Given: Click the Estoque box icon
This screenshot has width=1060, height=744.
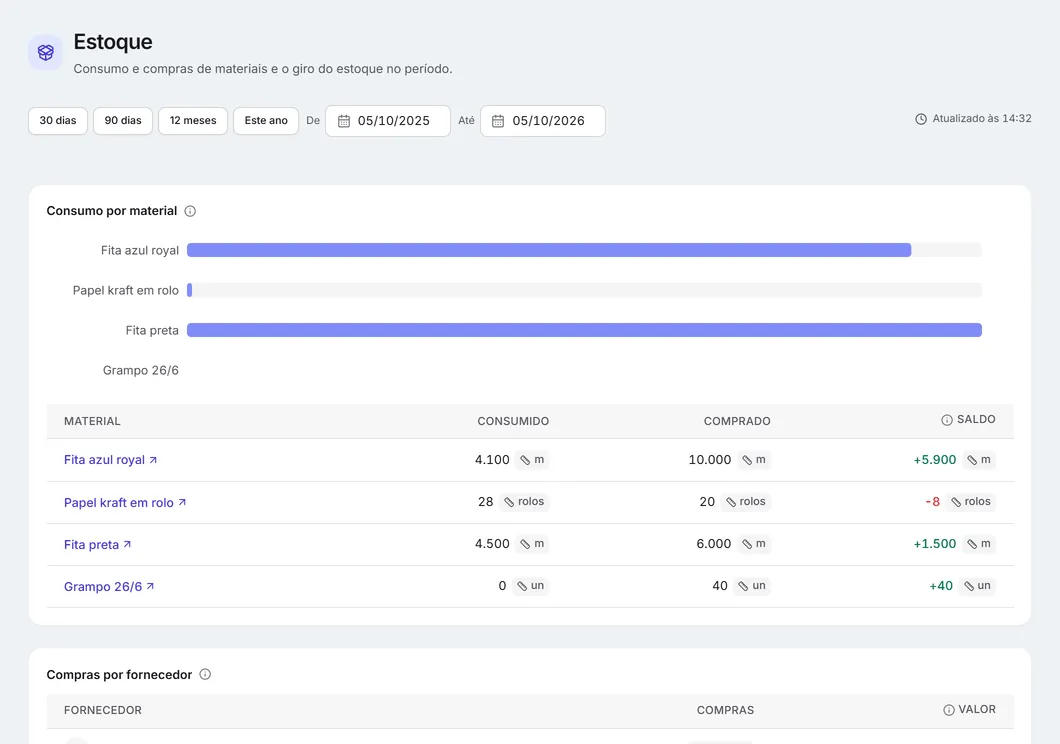Looking at the screenshot, I should (45, 52).
